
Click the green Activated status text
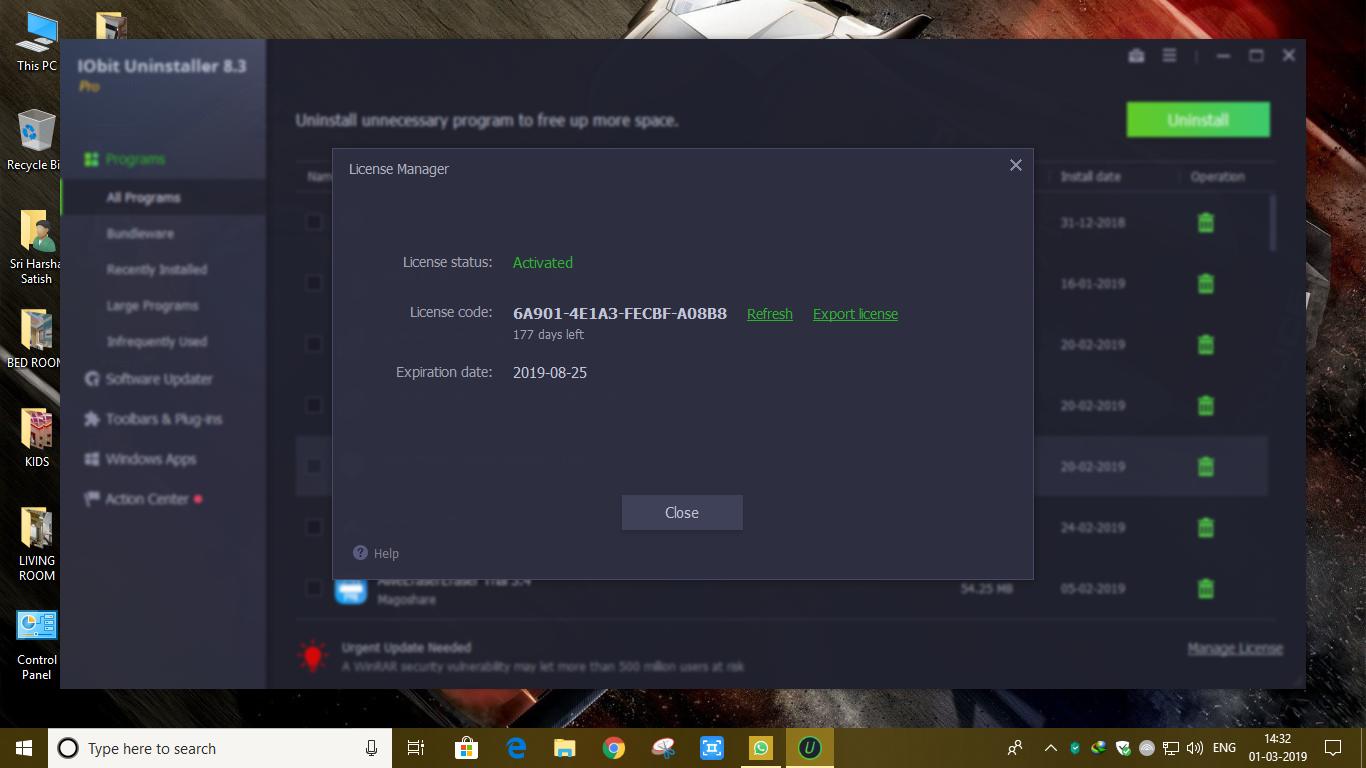click(543, 262)
